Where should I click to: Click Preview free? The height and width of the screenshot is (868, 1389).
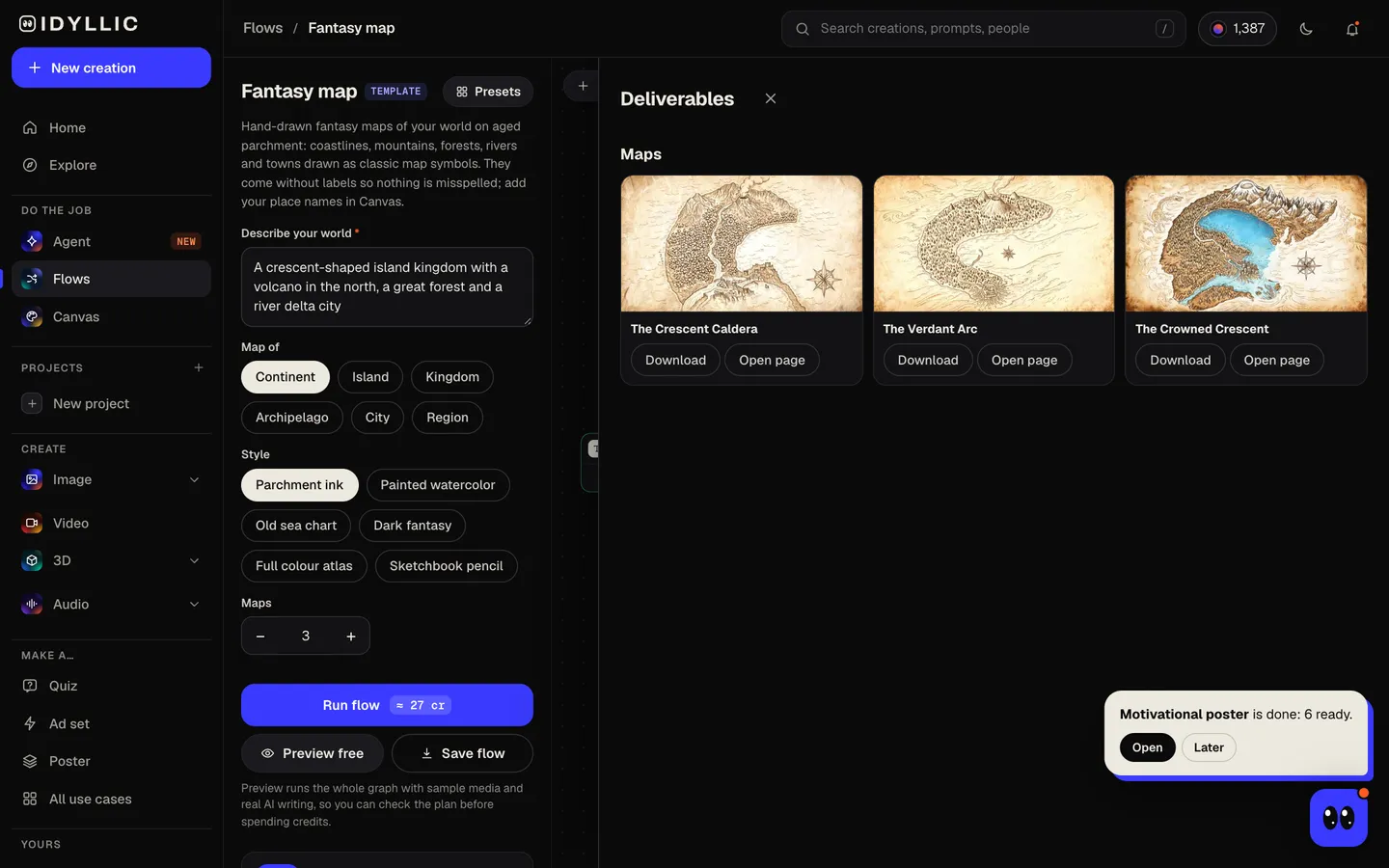tap(313, 753)
